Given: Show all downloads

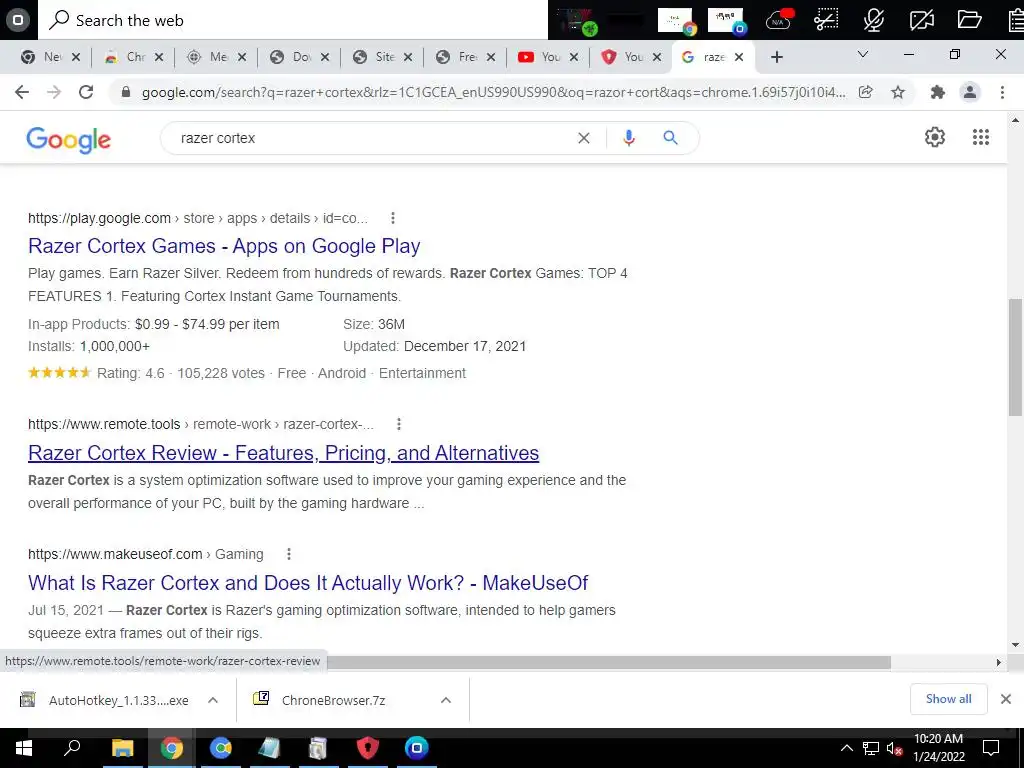Looking at the screenshot, I should pos(948,699).
